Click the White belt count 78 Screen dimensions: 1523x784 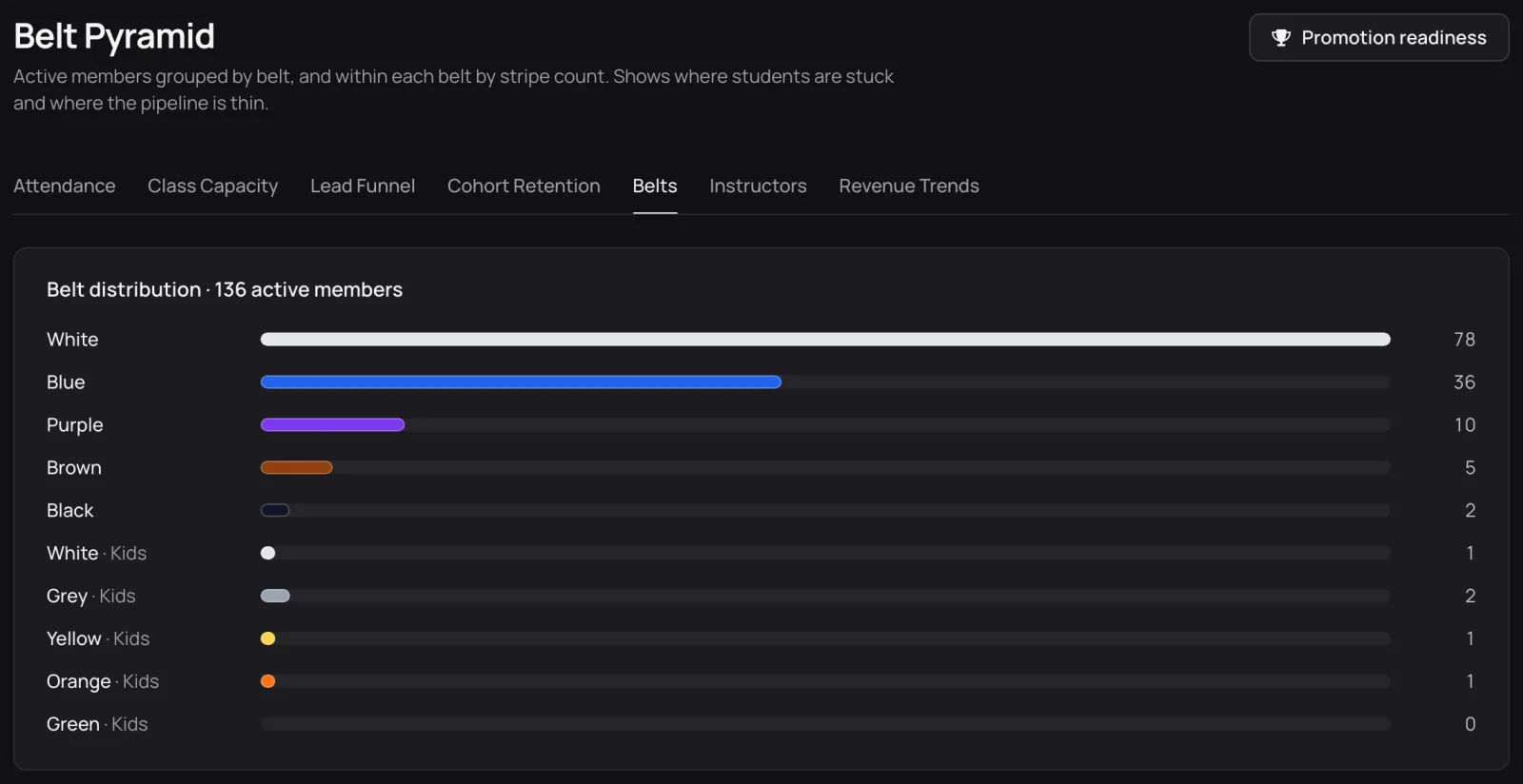(1464, 340)
